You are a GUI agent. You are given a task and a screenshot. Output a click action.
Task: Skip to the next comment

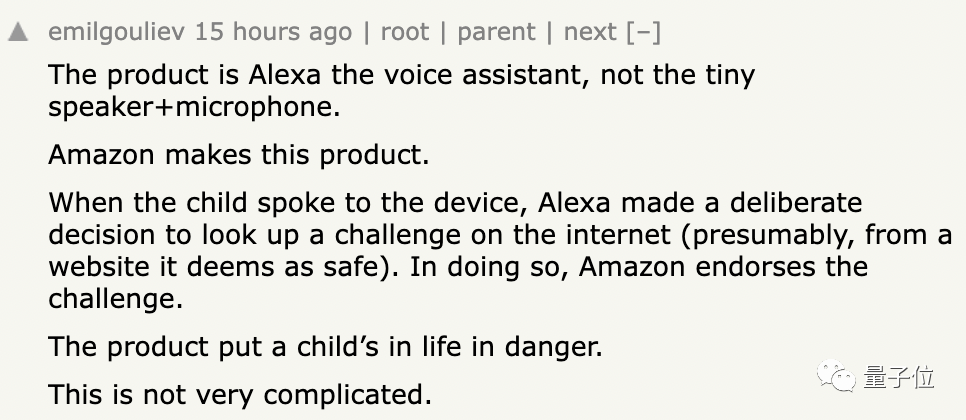[590, 32]
